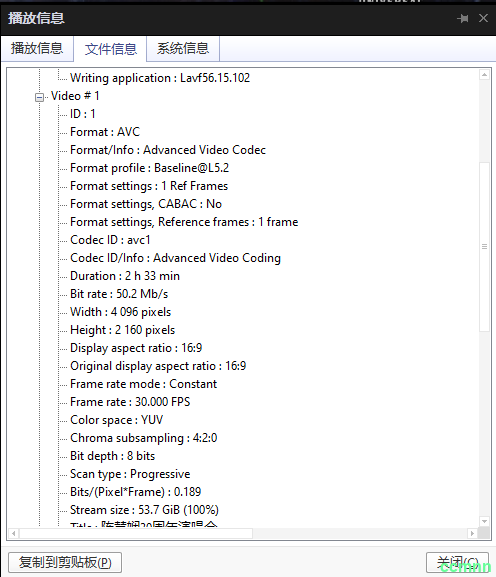
Task: Select the Stream size 53.7 GiB row
Action: point(144,510)
